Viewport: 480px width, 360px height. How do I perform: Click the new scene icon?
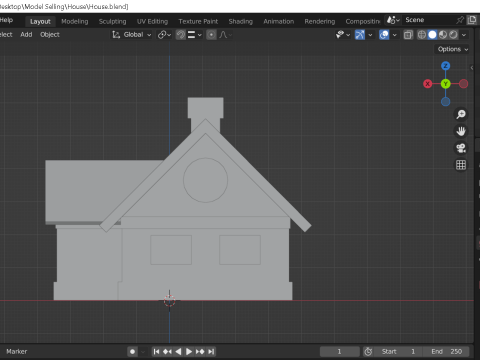[x=472, y=20]
